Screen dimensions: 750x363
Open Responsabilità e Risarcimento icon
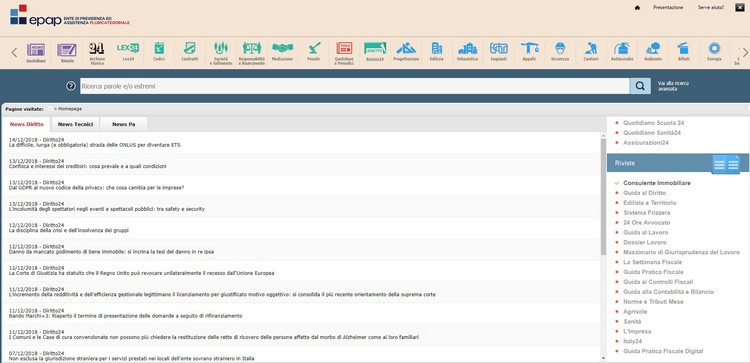252,53
